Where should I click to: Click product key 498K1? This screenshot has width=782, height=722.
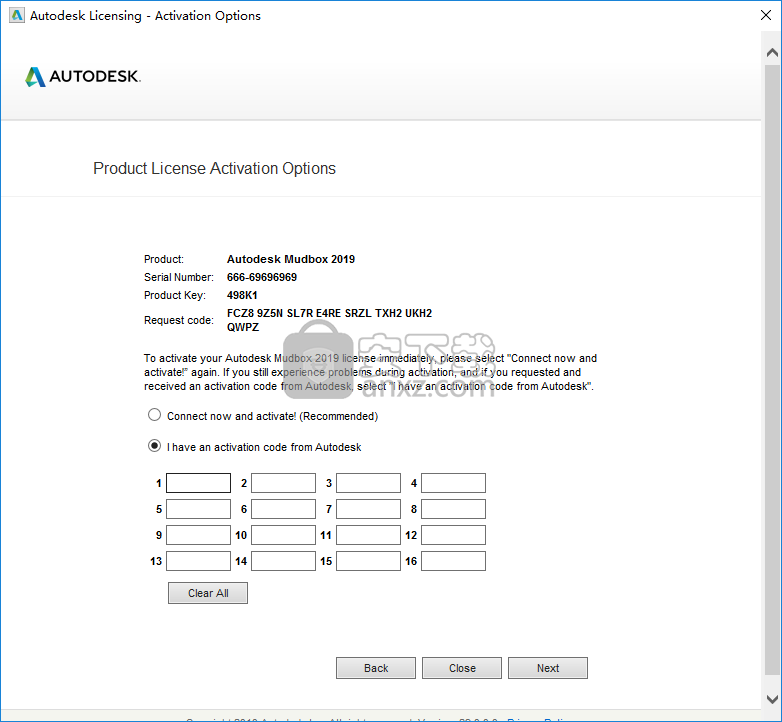(x=242, y=295)
